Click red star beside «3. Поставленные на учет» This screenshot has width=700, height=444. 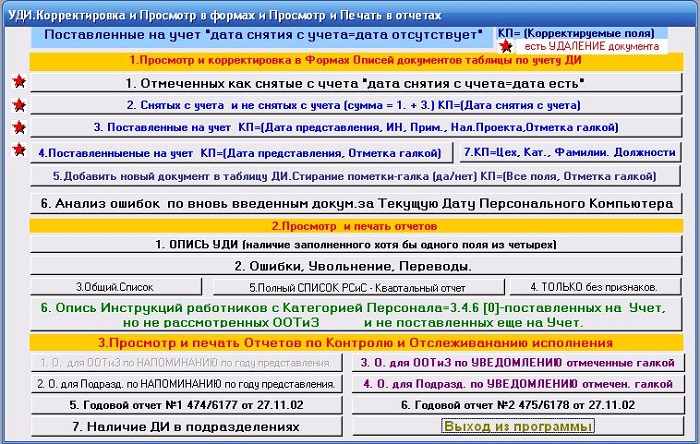(18, 128)
